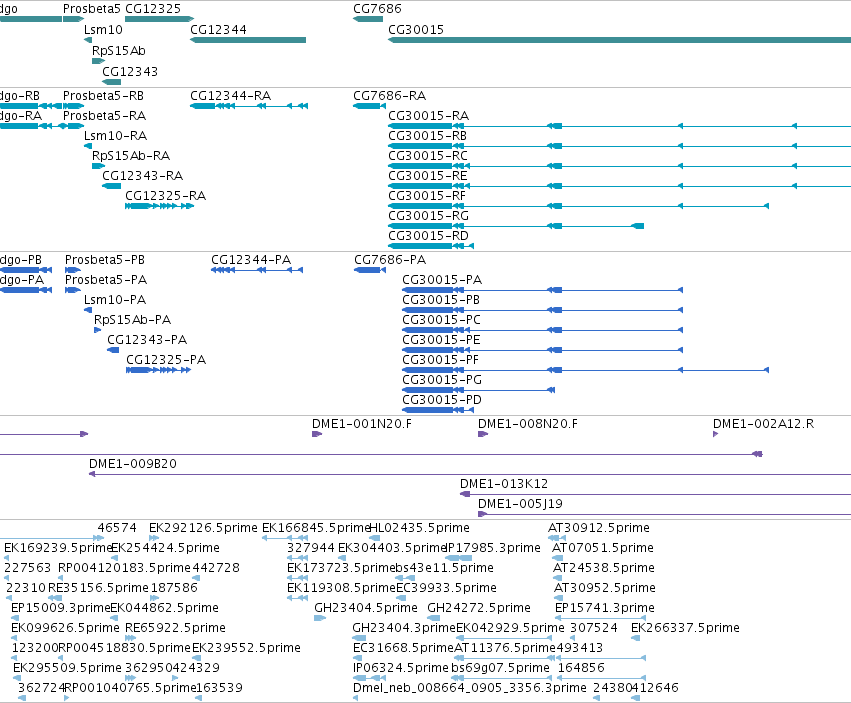Select transcript RpS15Ab-RA
Screen dimensions: 851x703
[x=98, y=166]
